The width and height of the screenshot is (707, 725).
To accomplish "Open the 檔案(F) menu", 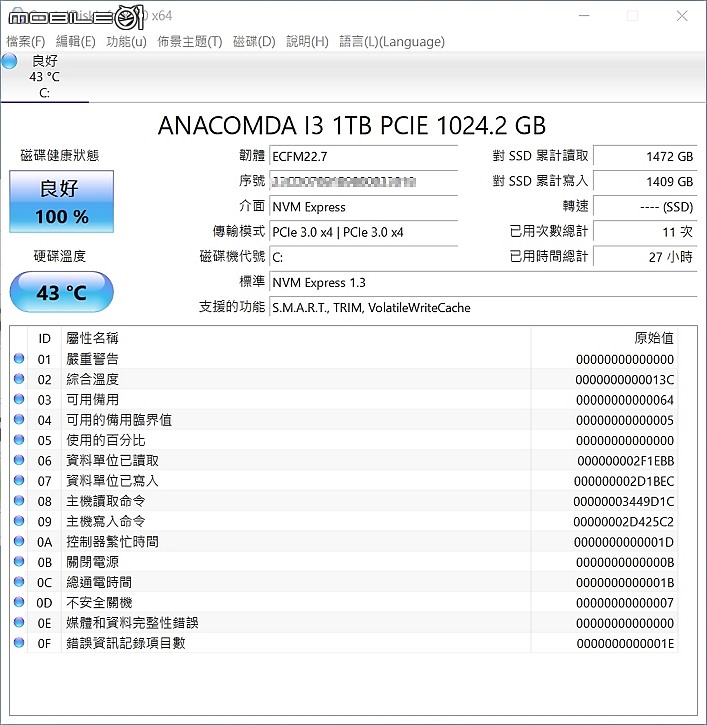I will pyautogui.click(x=26, y=41).
